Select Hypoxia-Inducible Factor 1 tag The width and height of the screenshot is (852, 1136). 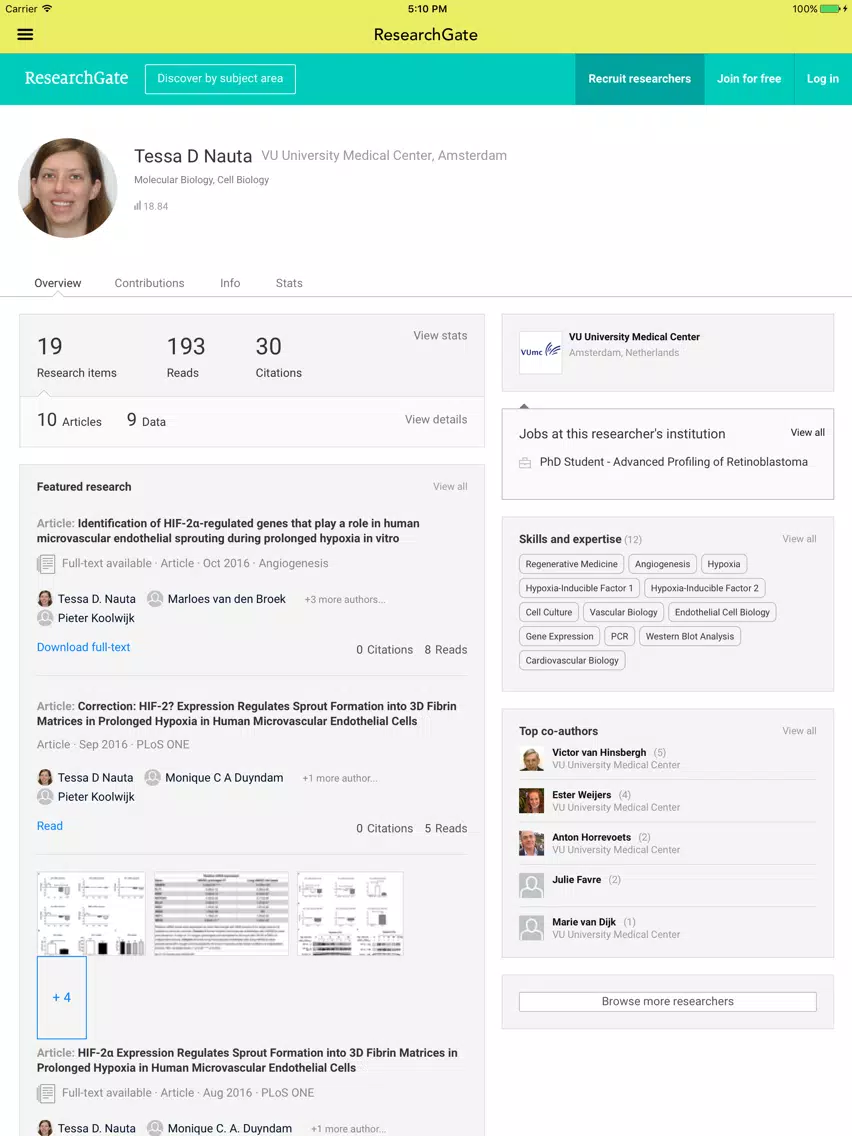(579, 588)
